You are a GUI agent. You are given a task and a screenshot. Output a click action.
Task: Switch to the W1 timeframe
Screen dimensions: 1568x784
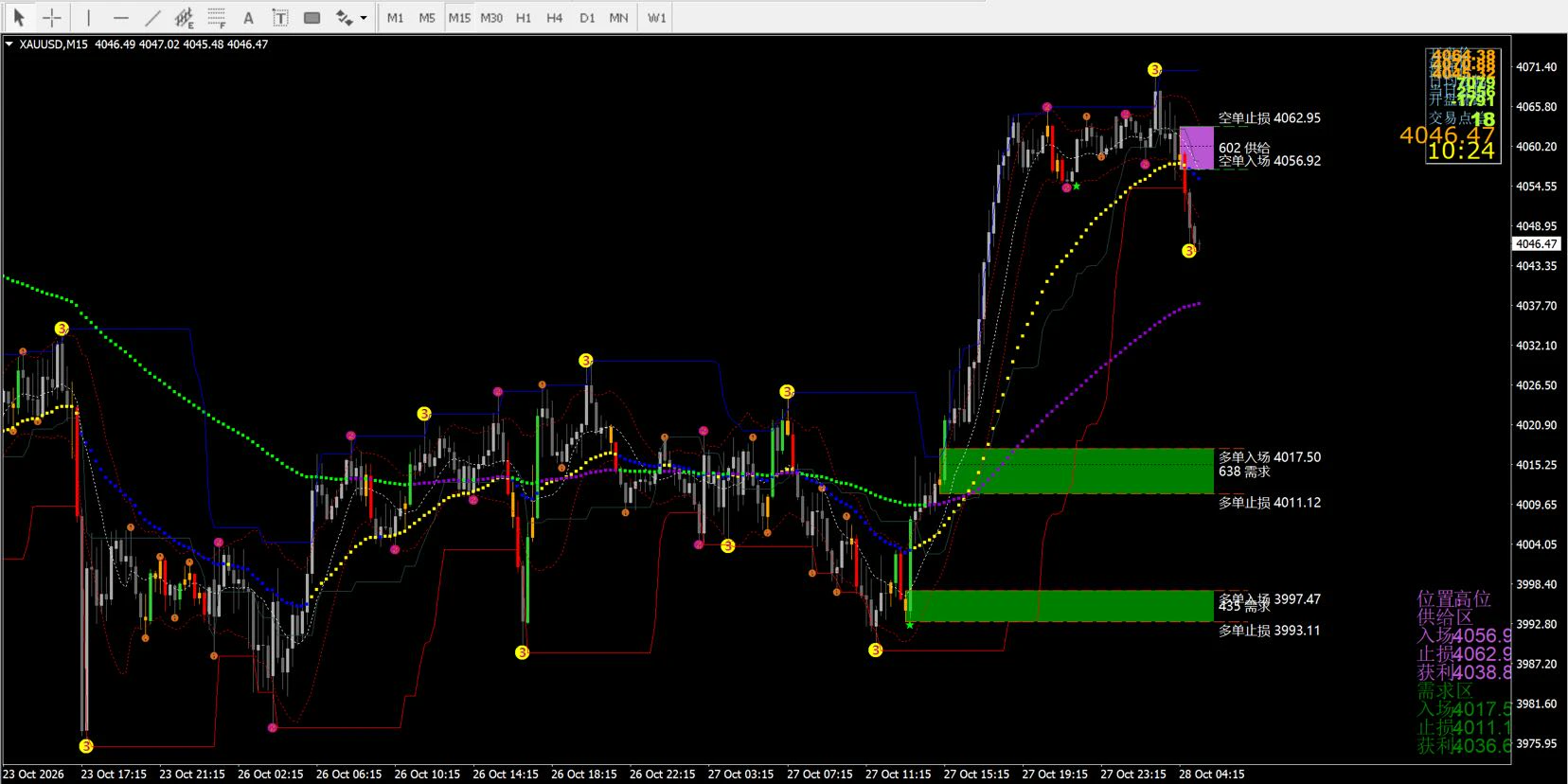pos(656,17)
